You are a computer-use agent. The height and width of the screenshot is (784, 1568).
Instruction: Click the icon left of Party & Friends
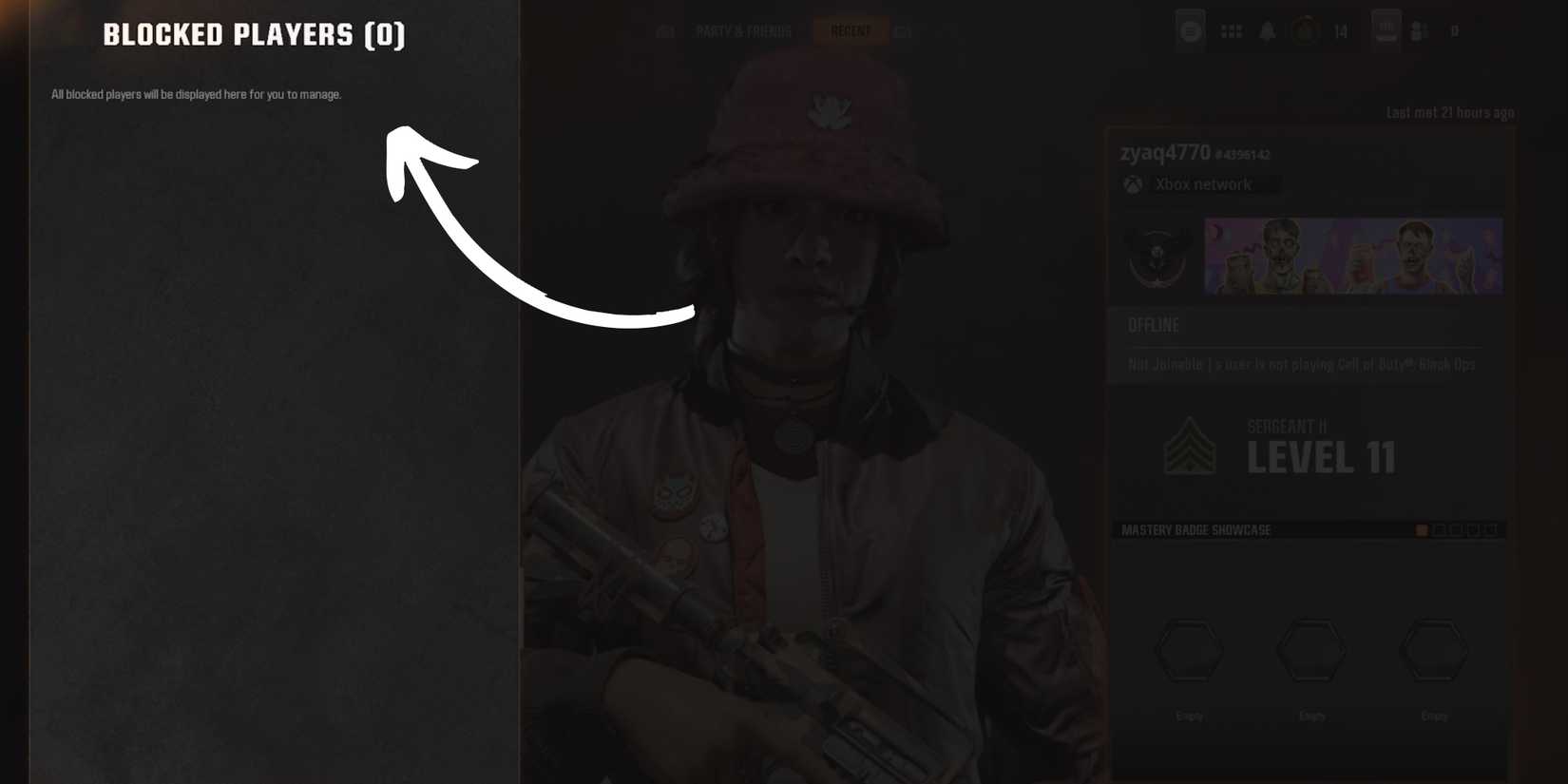[665, 31]
